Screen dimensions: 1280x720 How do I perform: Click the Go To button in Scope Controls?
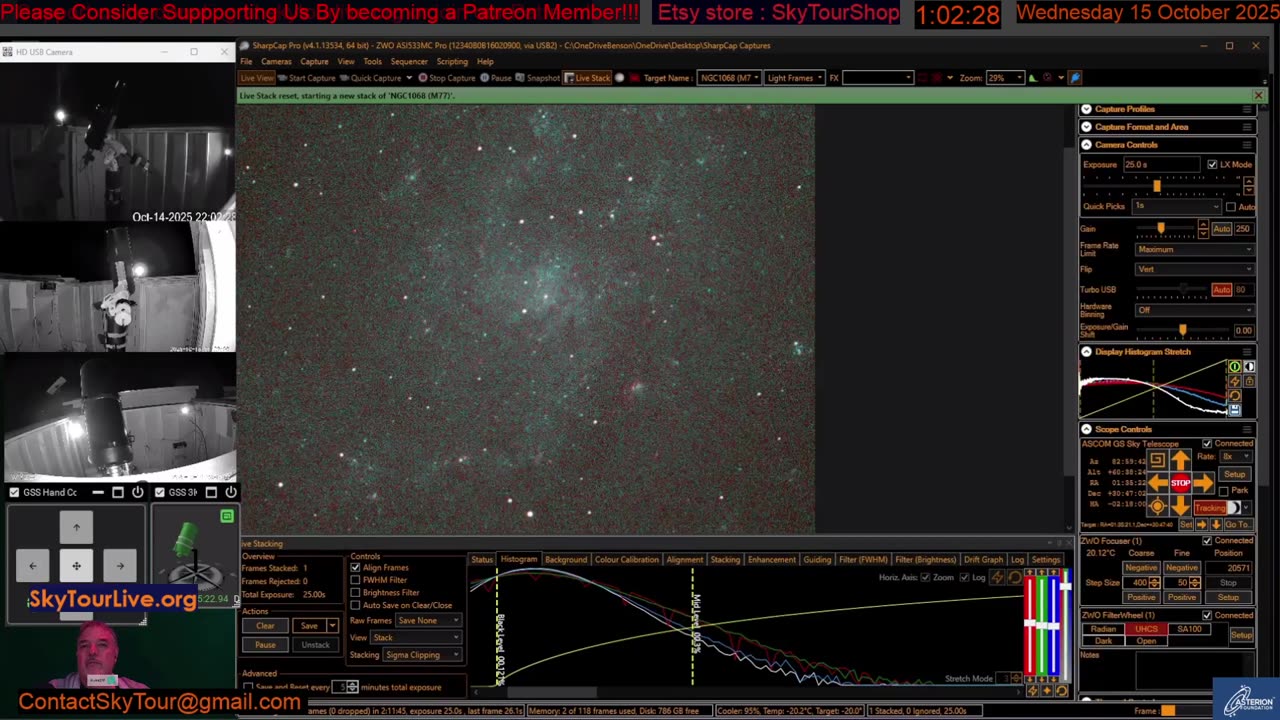[1237, 524]
